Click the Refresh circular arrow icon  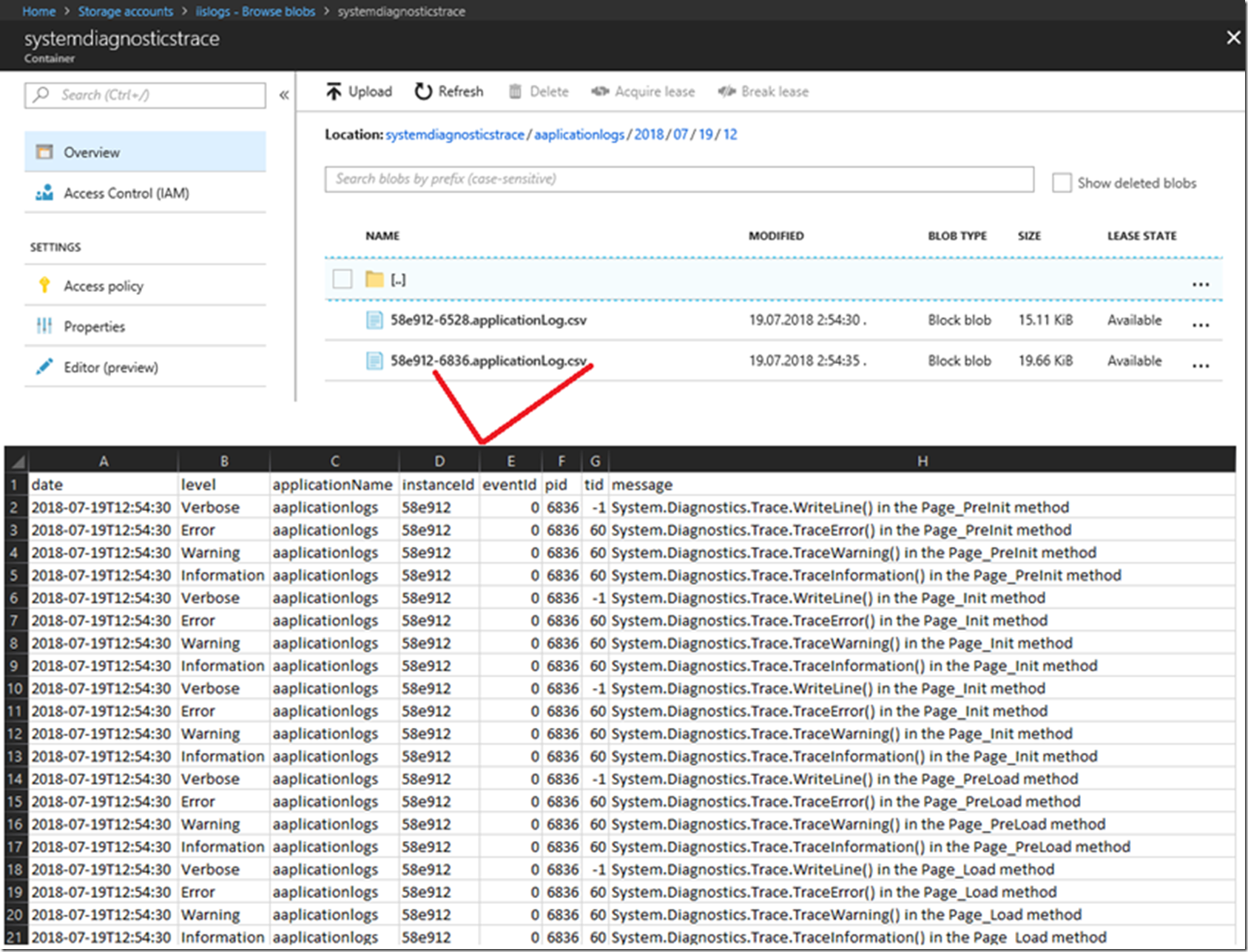pos(423,91)
